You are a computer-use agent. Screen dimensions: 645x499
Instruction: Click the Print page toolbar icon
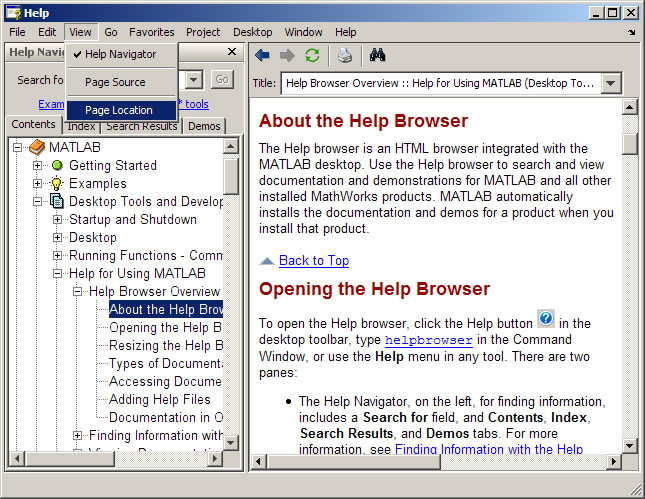(344, 55)
